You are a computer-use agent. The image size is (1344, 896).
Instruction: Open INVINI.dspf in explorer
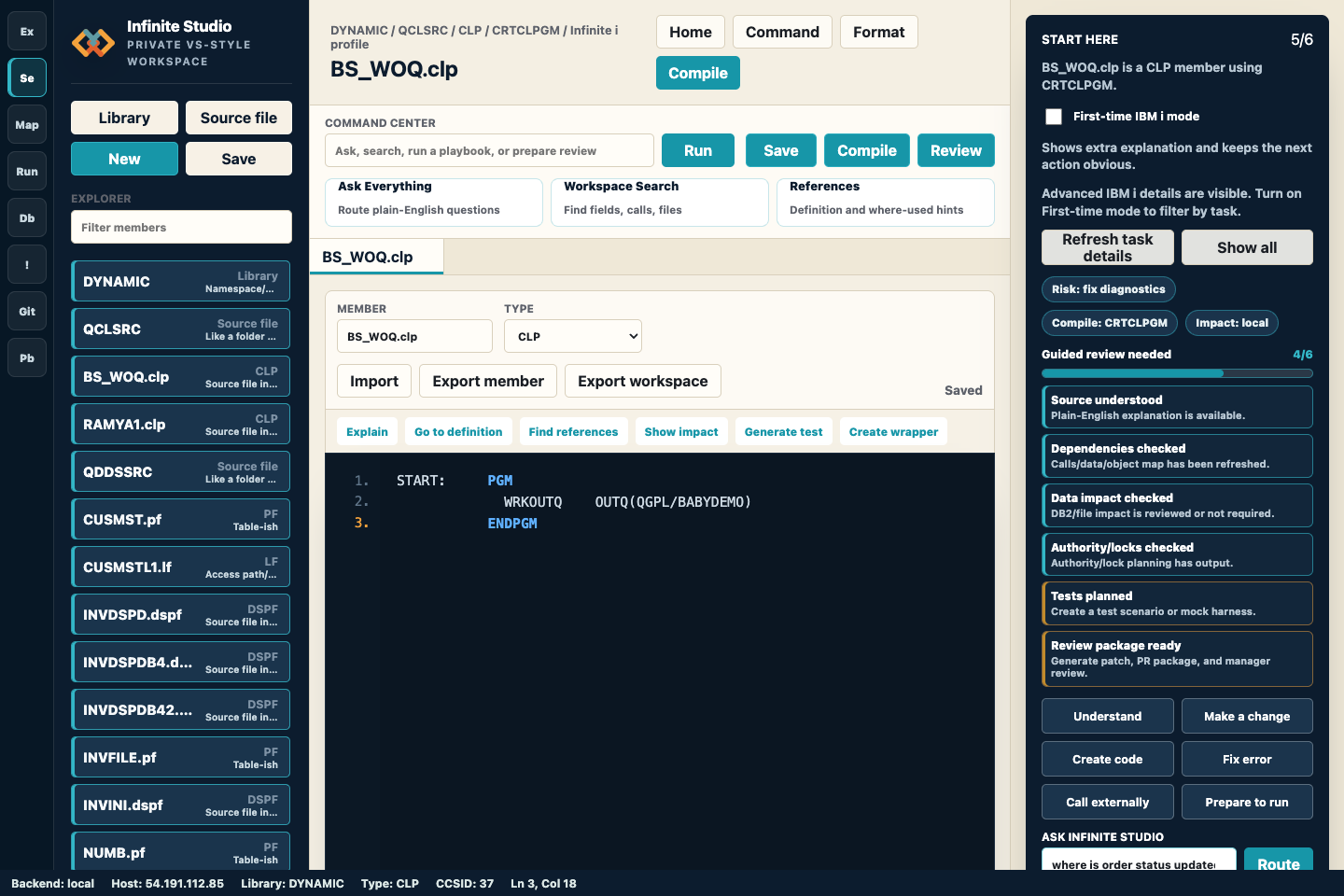coord(181,805)
